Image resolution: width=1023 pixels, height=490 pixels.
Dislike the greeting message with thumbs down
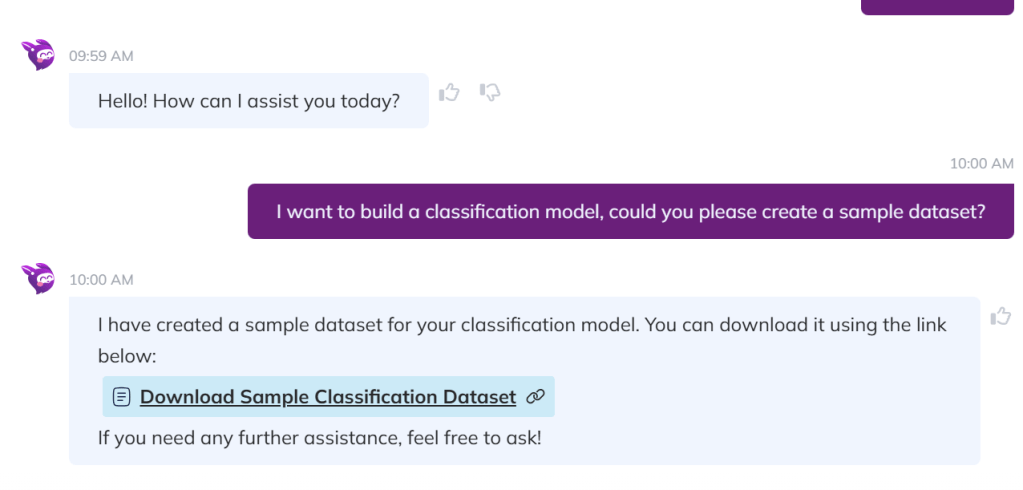click(490, 92)
